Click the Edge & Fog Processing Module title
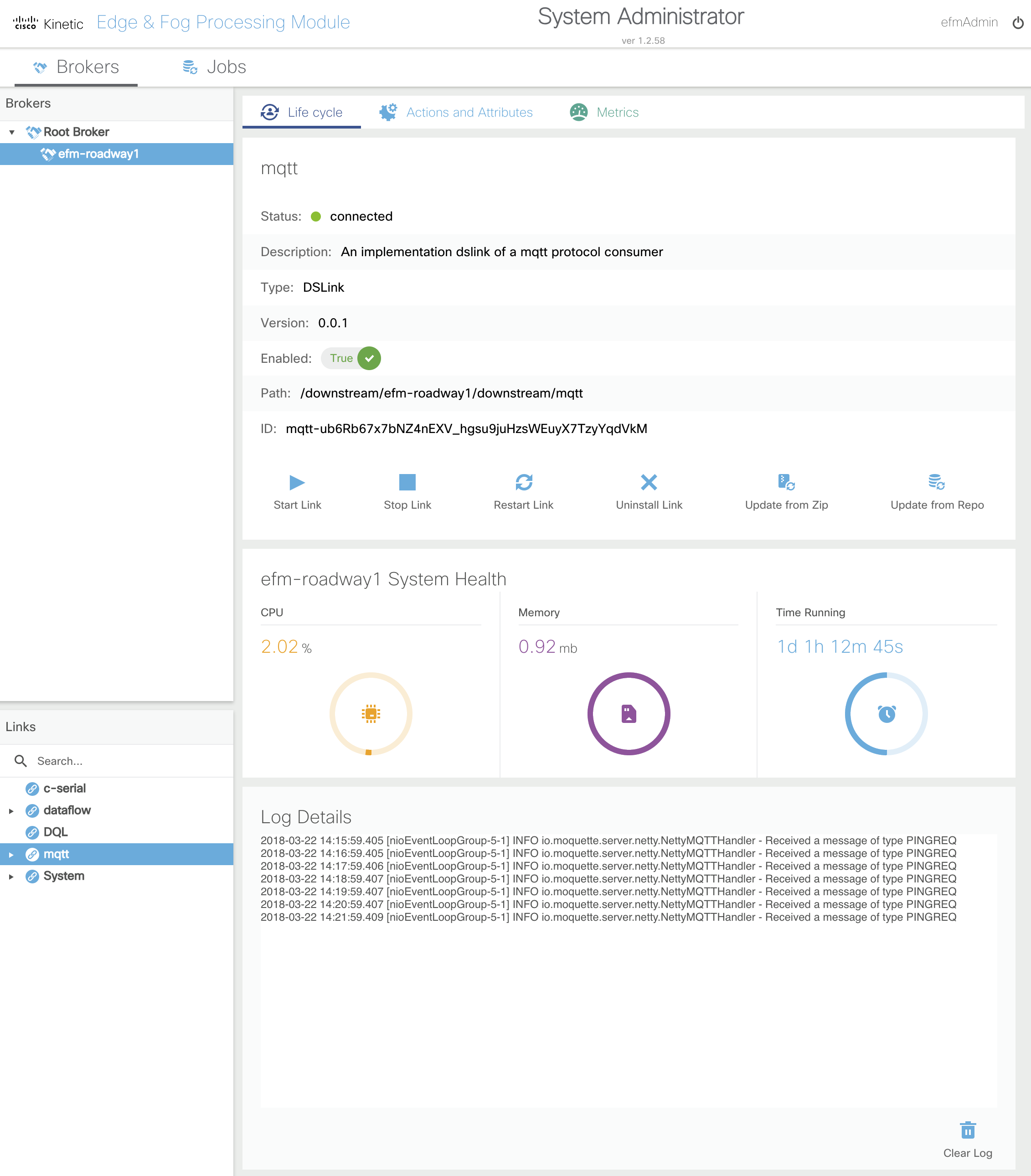1031x1176 pixels. (x=223, y=22)
